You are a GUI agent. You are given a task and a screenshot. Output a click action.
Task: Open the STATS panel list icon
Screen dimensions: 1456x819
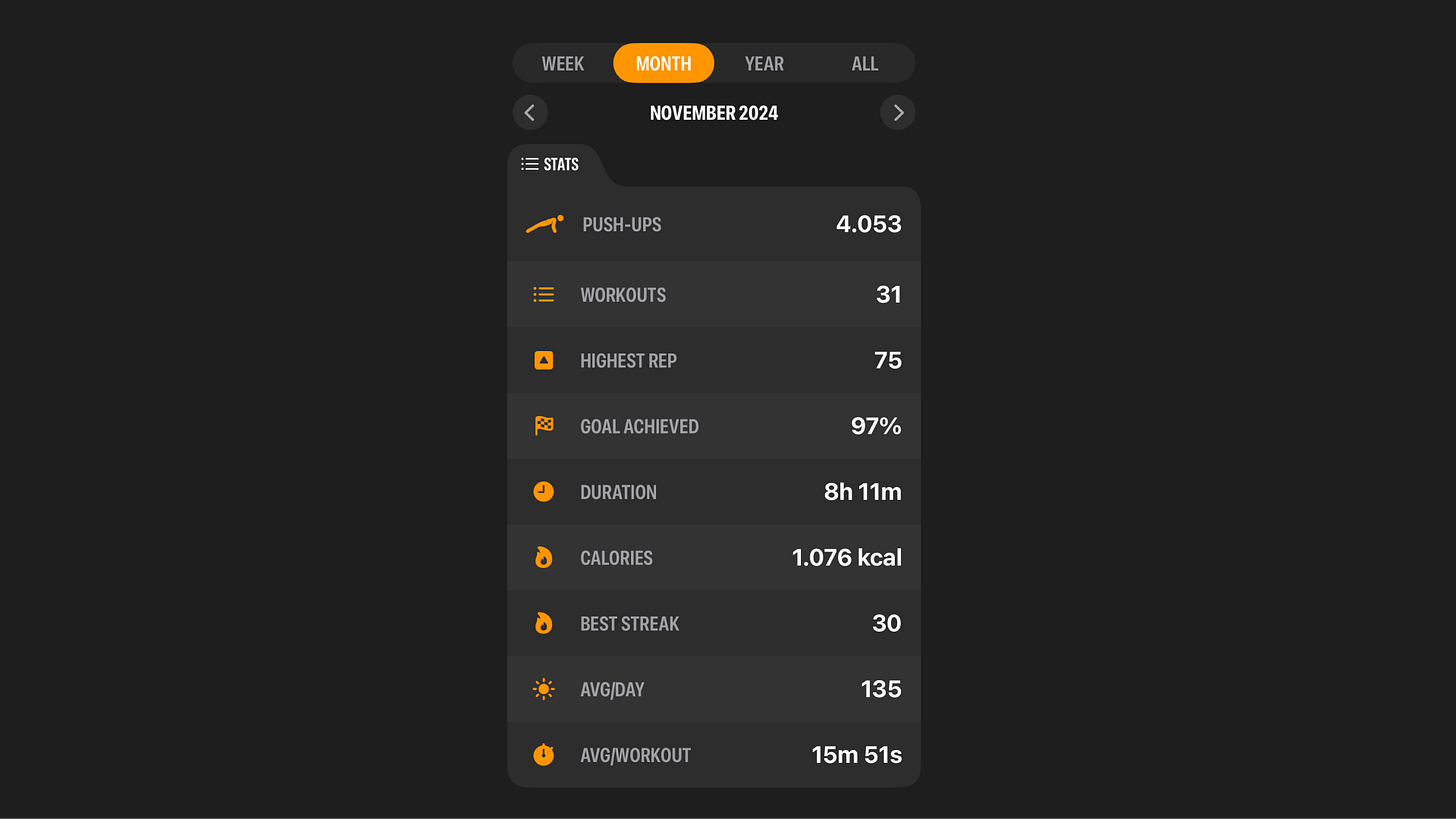tap(529, 164)
